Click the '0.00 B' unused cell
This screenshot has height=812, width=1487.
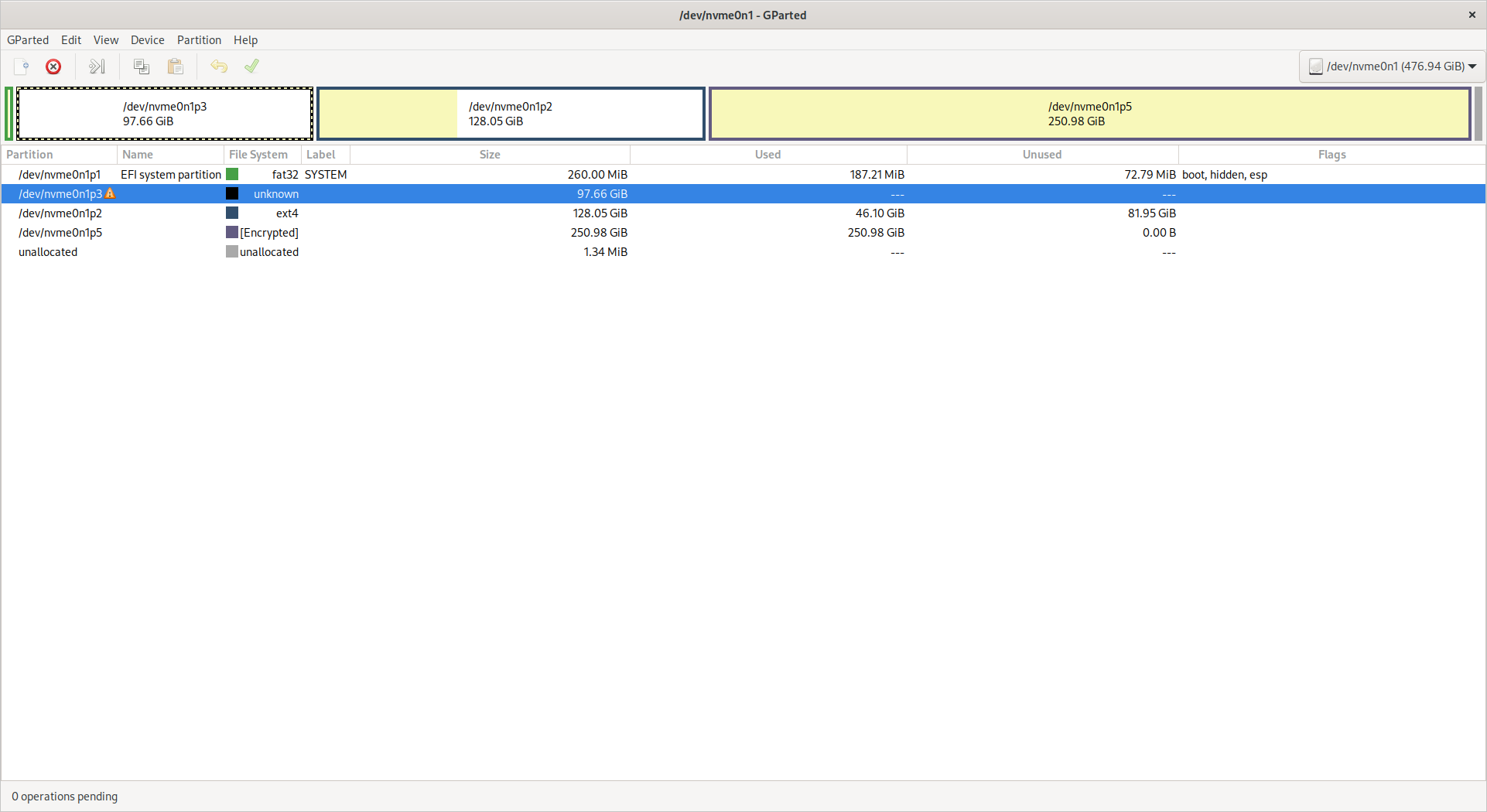pyautogui.click(x=1159, y=233)
